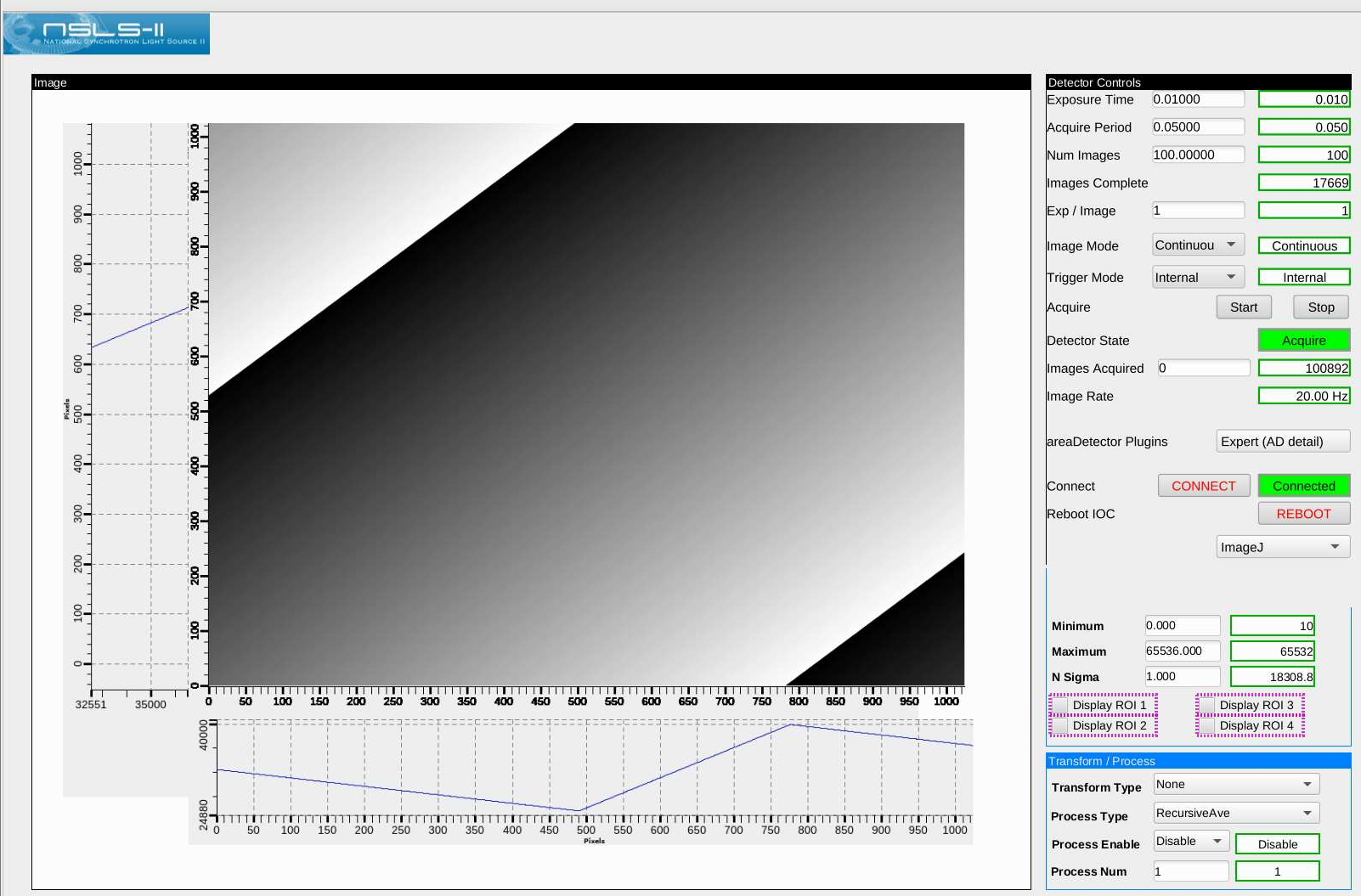
Task: Enable Display ROI 4
Action: (x=1206, y=725)
